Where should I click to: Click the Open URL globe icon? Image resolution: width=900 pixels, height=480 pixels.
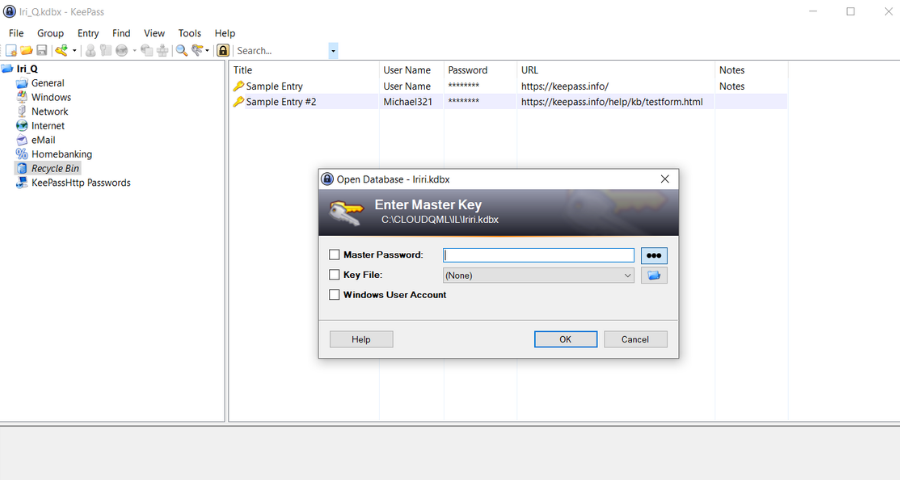click(121, 51)
